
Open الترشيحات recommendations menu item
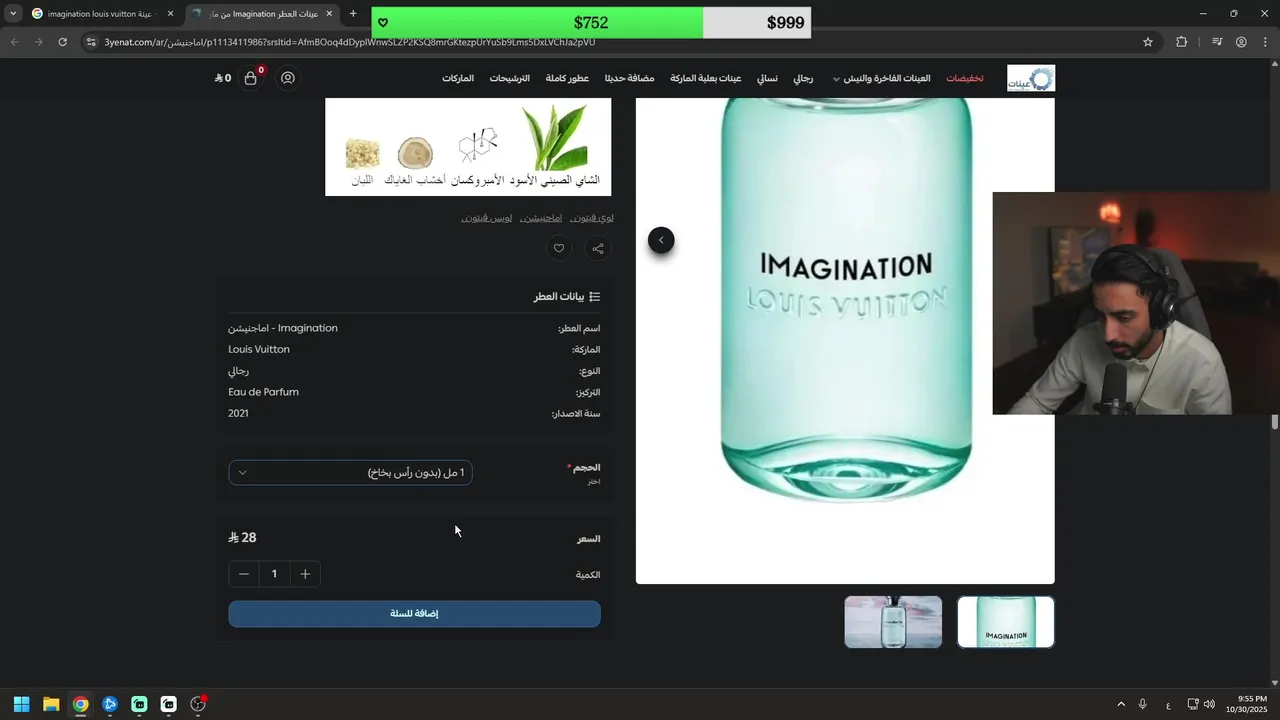510,78
